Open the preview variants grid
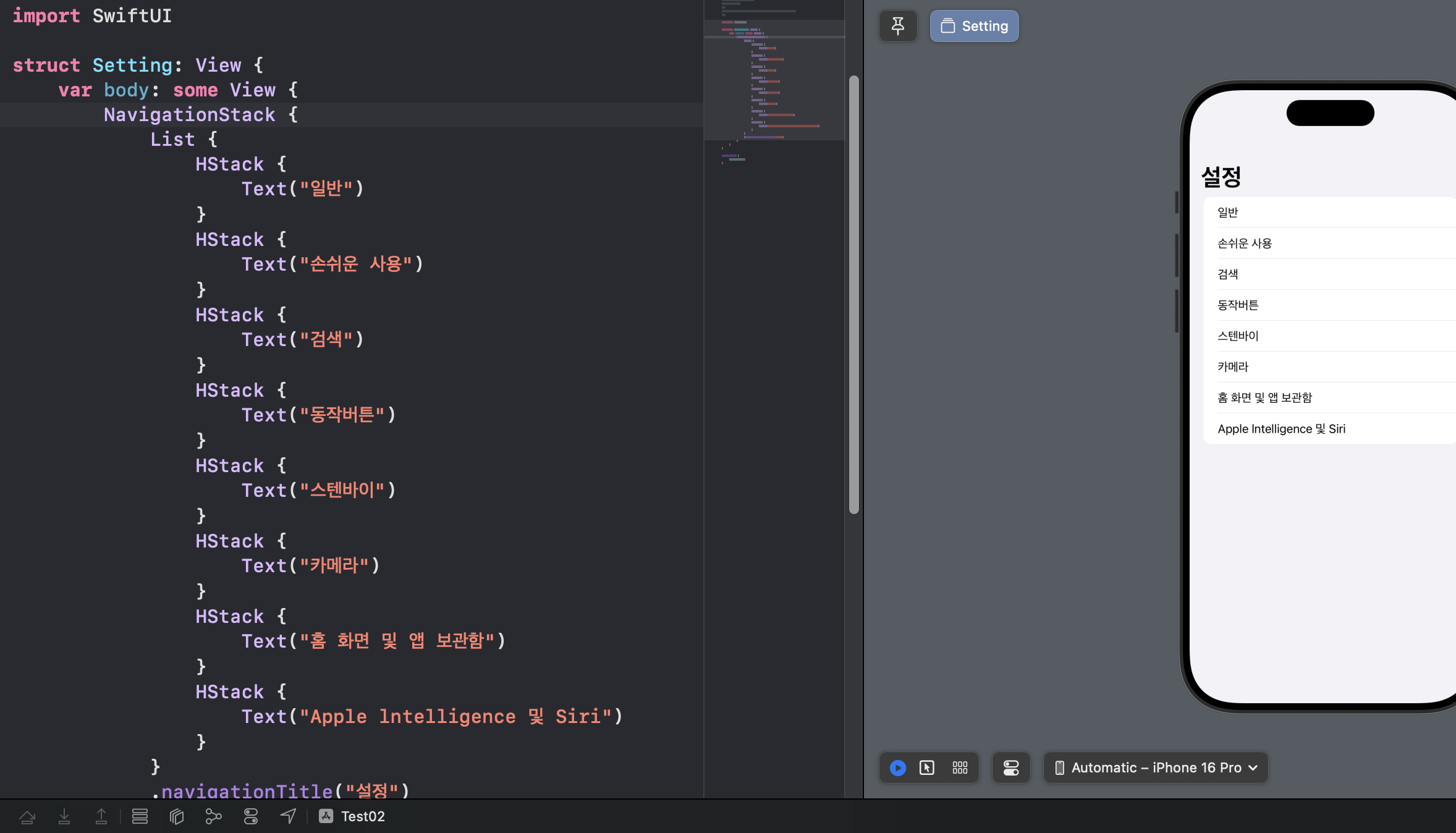 960,767
